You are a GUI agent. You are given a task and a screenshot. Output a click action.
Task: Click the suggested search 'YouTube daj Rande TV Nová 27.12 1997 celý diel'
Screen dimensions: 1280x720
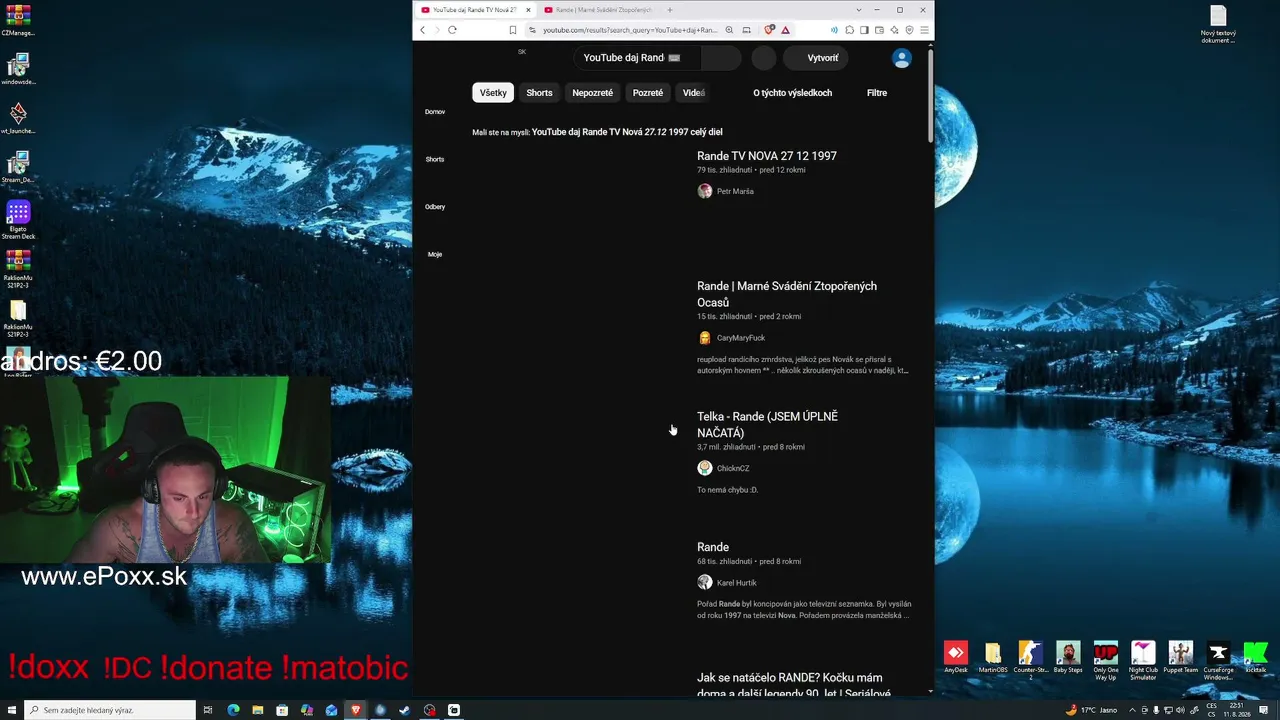pyautogui.click(x=627, y=132)
